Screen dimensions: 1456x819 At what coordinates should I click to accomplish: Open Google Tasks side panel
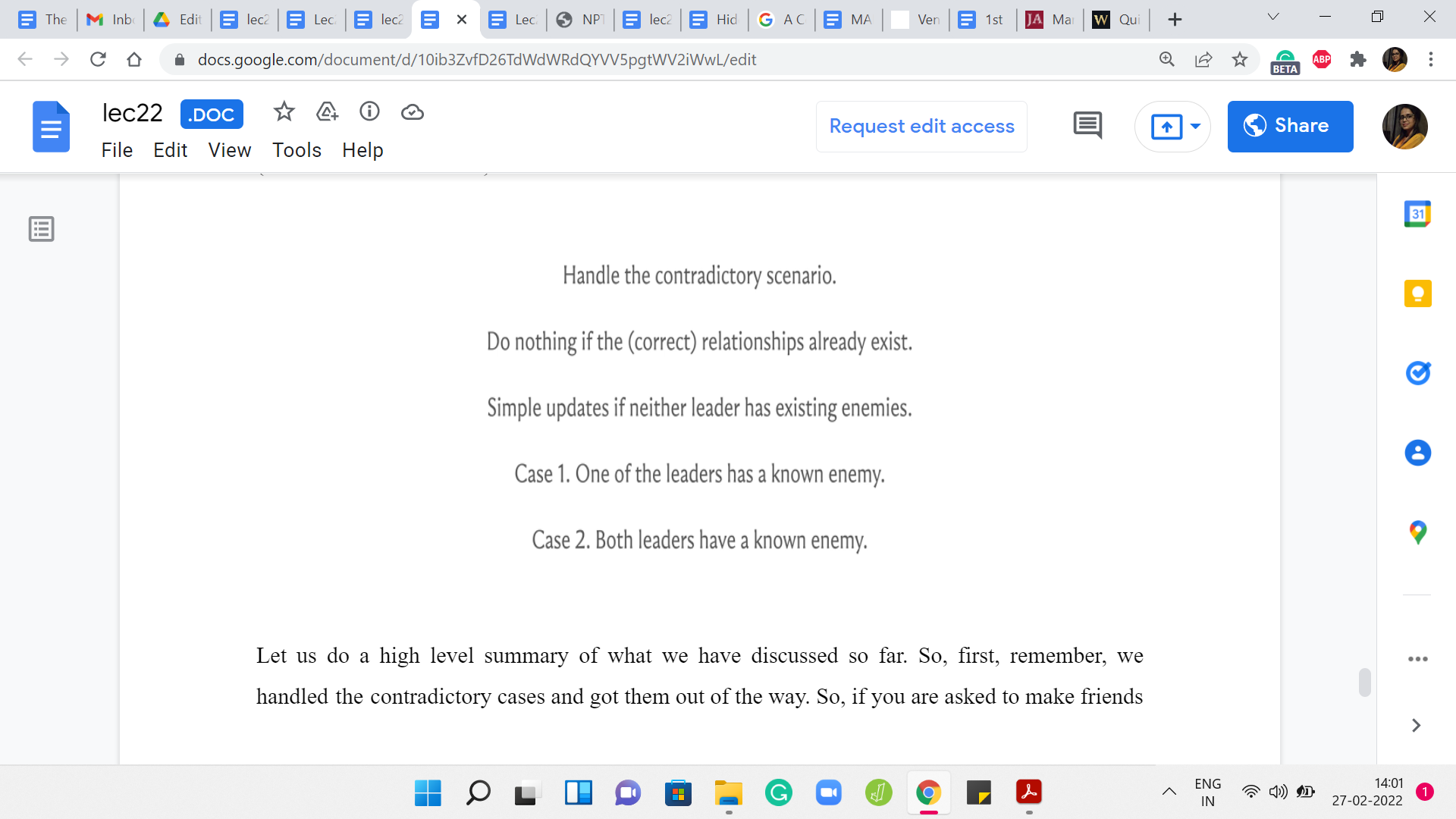(x=1417, y=373)
